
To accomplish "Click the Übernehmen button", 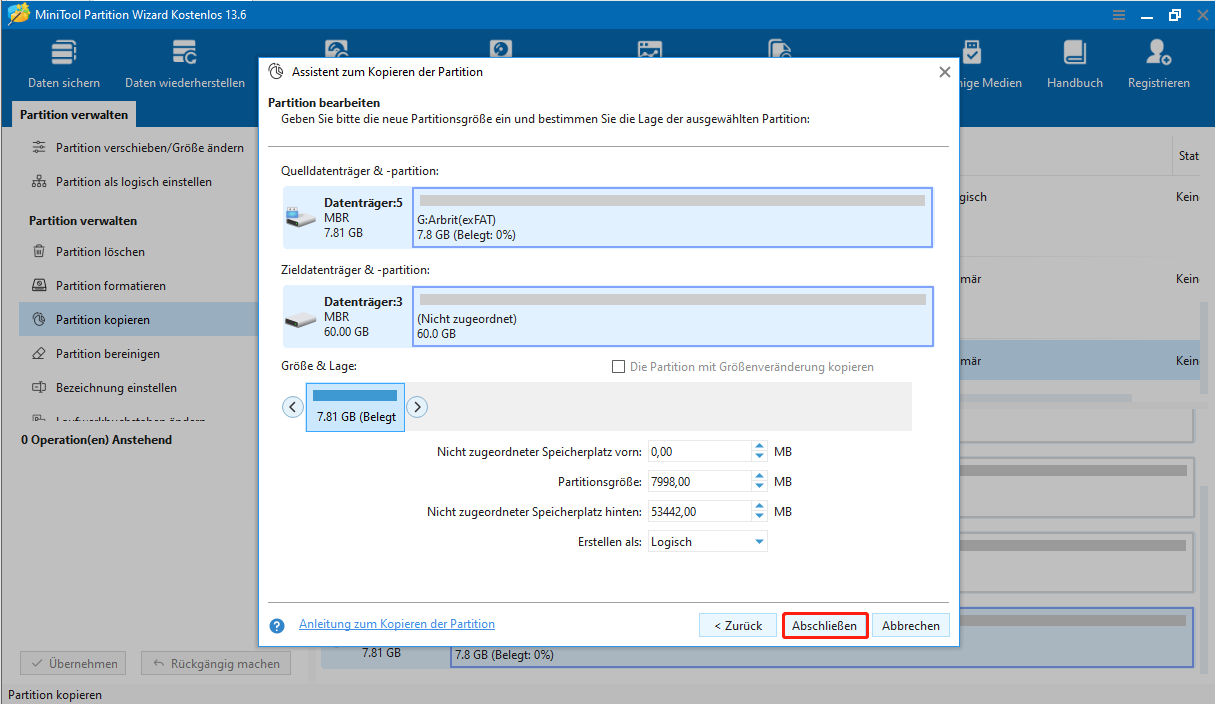I will point(74,663).
